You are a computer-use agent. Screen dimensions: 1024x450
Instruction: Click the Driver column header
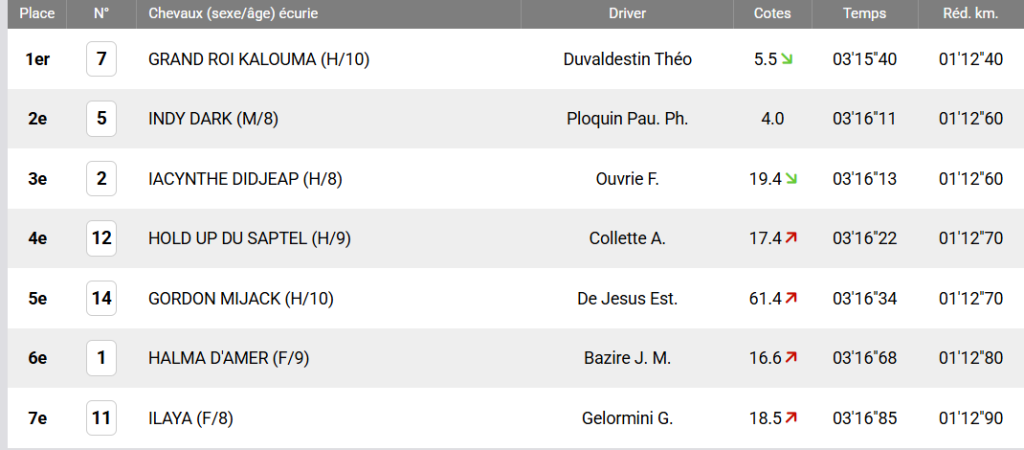(627, 14)
